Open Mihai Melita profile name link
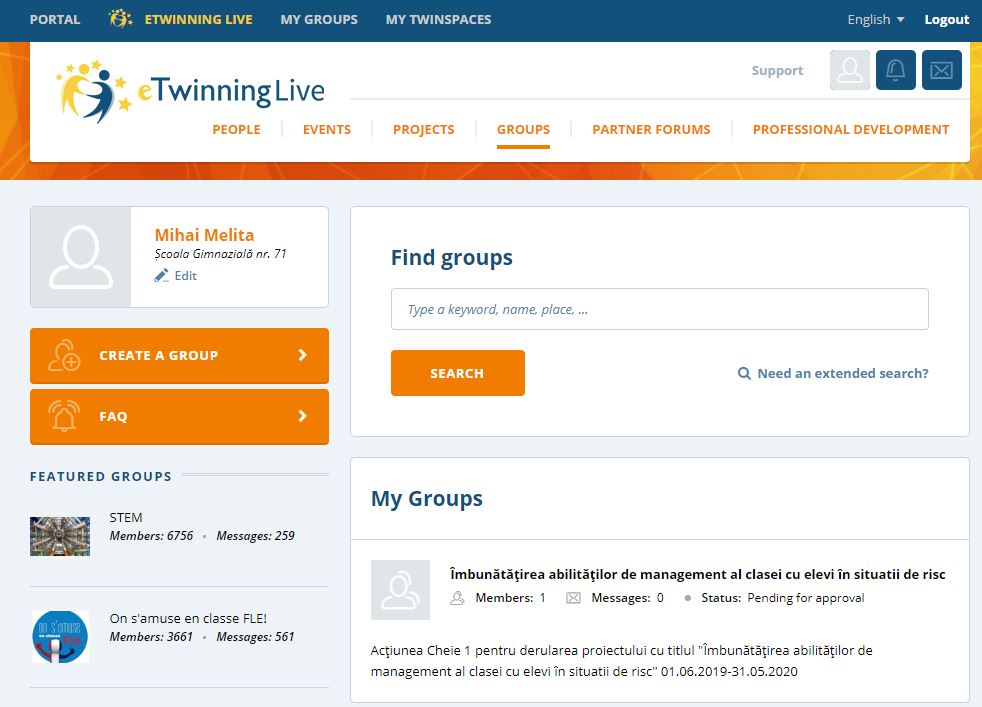The image size is (982, 707). [x=204, y=235]
